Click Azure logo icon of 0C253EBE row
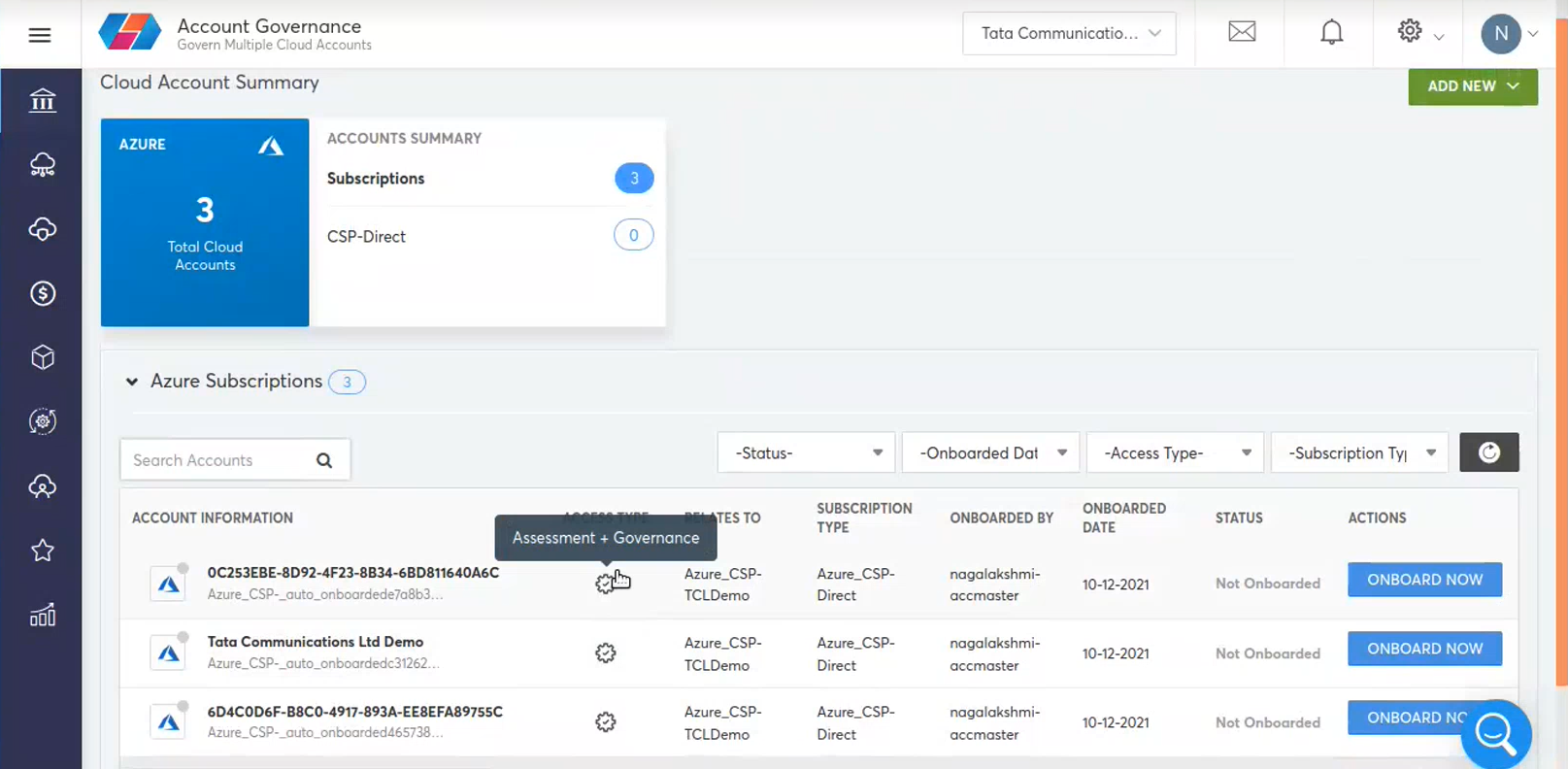This screenshot has height=769, width=1568. [168, 584]
